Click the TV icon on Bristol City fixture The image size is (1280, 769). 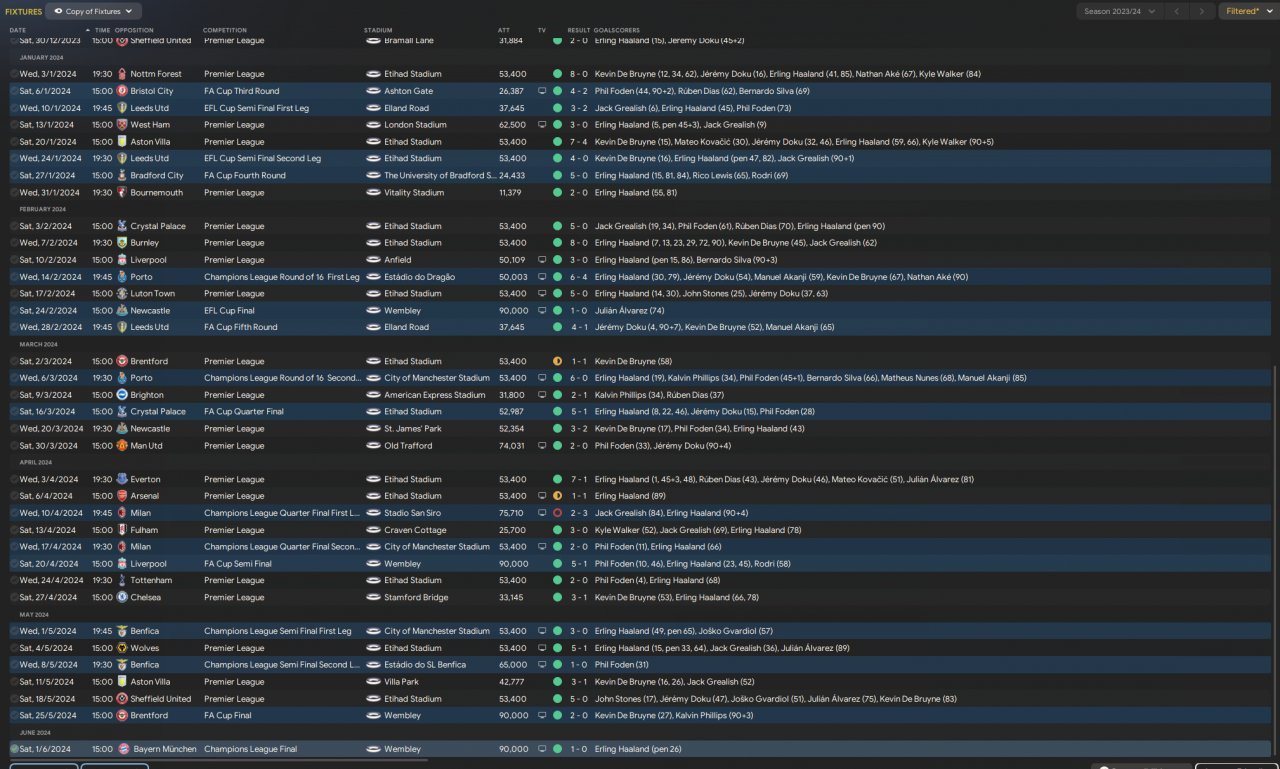pyautogui.click(x=542, y=91)
